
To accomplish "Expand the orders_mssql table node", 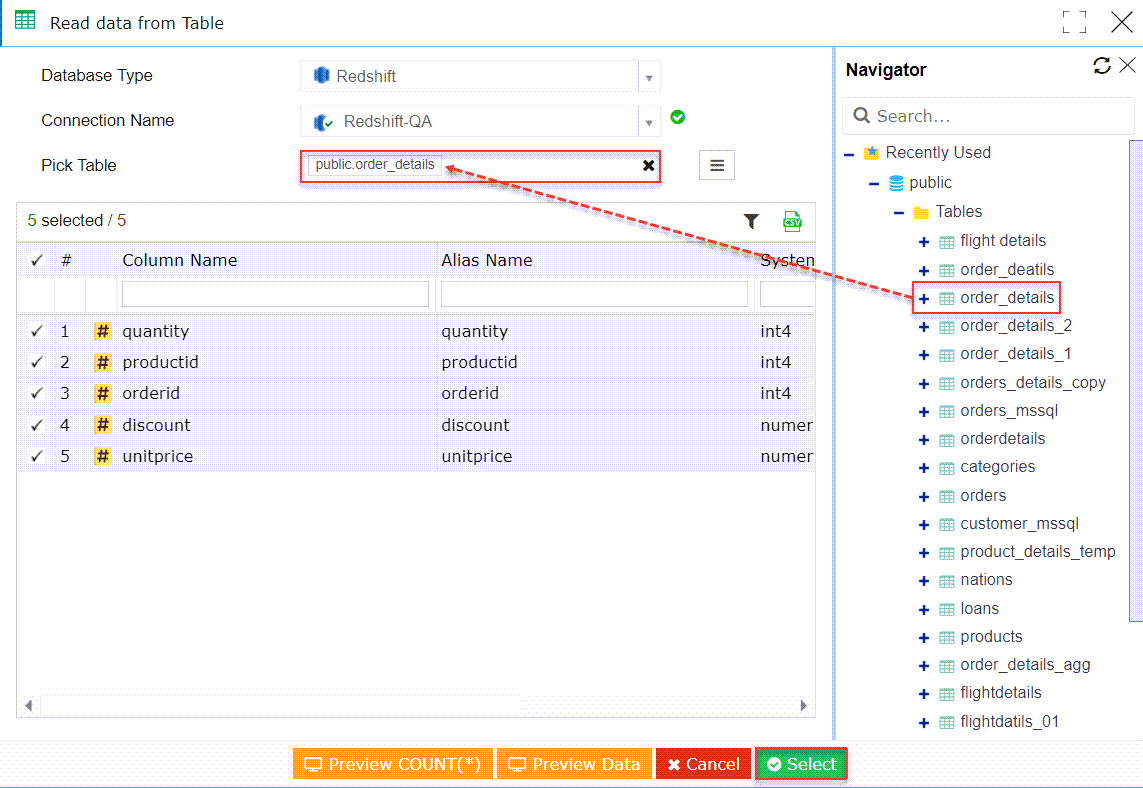I will 924,412.
